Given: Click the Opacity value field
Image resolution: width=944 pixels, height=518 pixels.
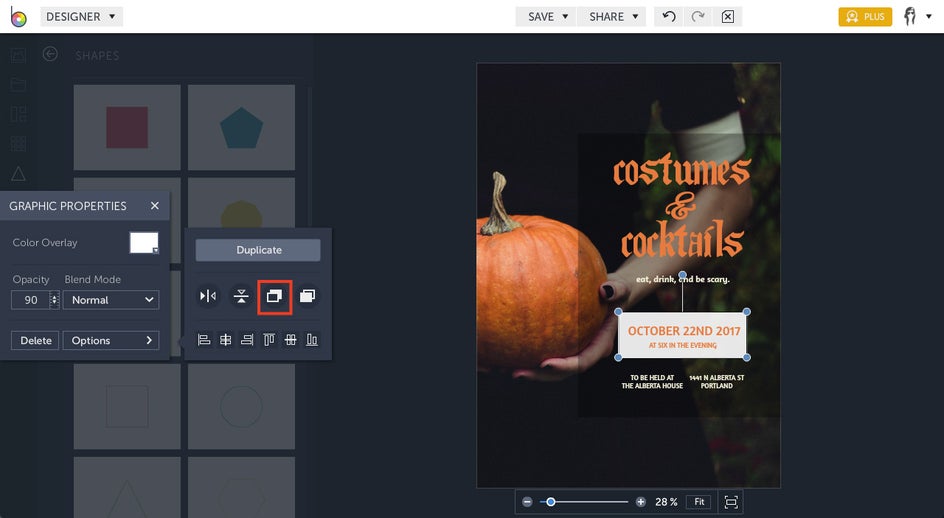Looking at the screenshot, I should pos(30,300).
